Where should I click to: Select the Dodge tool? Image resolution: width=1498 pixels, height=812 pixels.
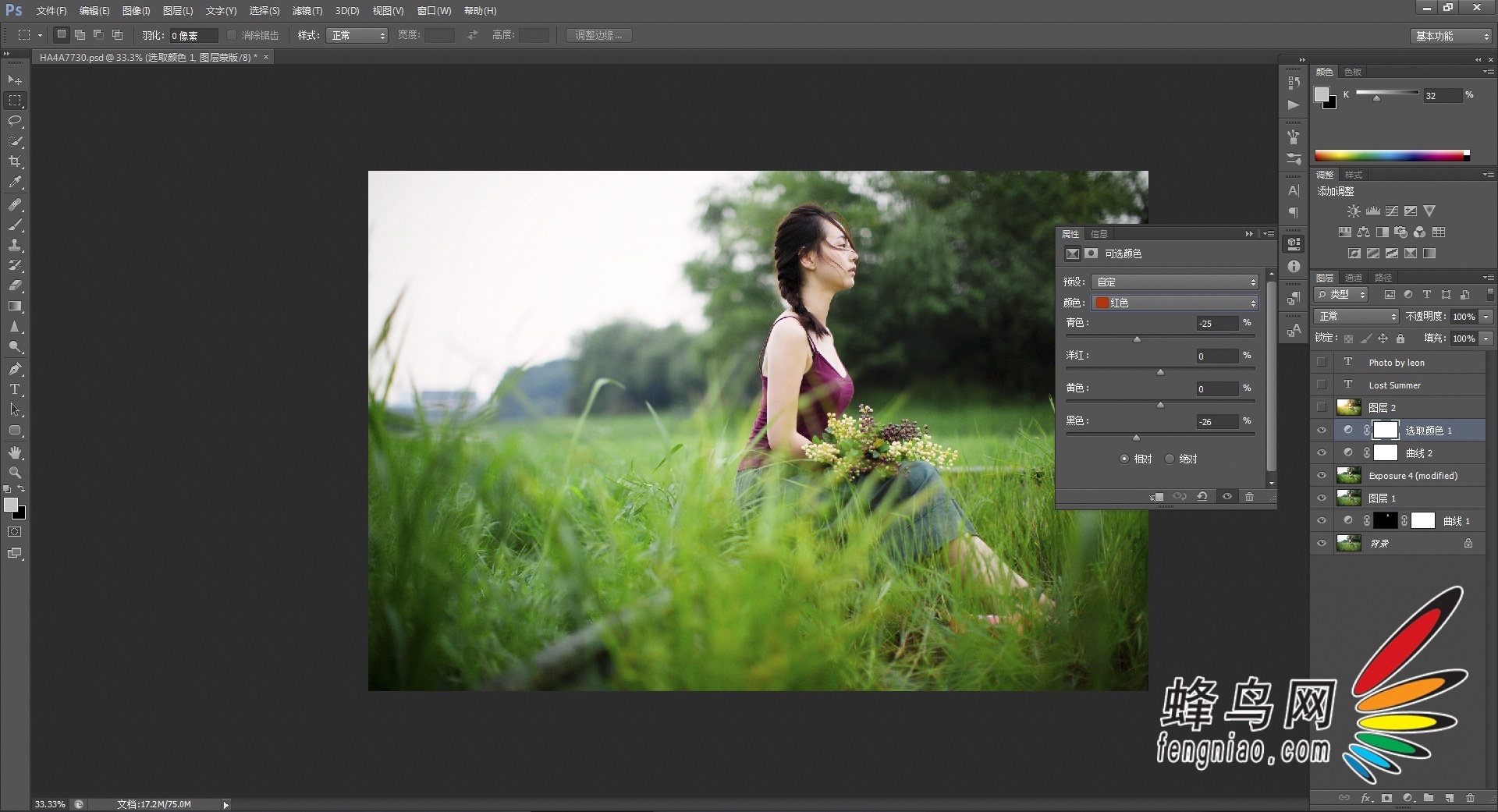tap(15, 347)
